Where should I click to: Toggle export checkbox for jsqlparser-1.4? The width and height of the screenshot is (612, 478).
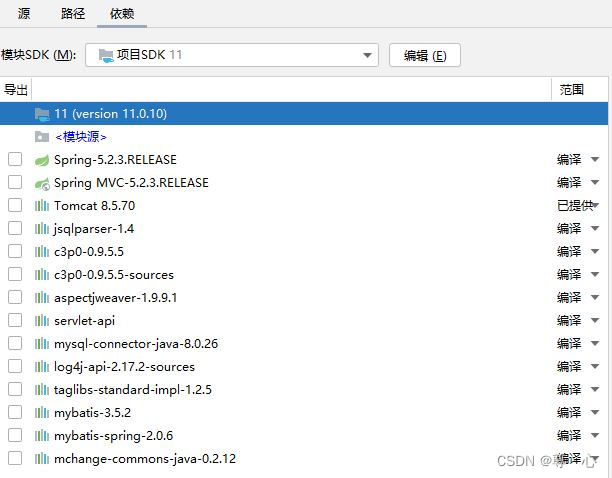(15, 228)
